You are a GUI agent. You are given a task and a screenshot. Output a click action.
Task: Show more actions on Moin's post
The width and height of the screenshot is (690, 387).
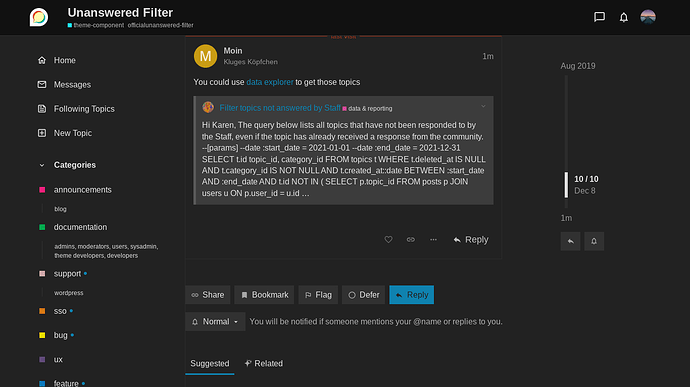433,240
